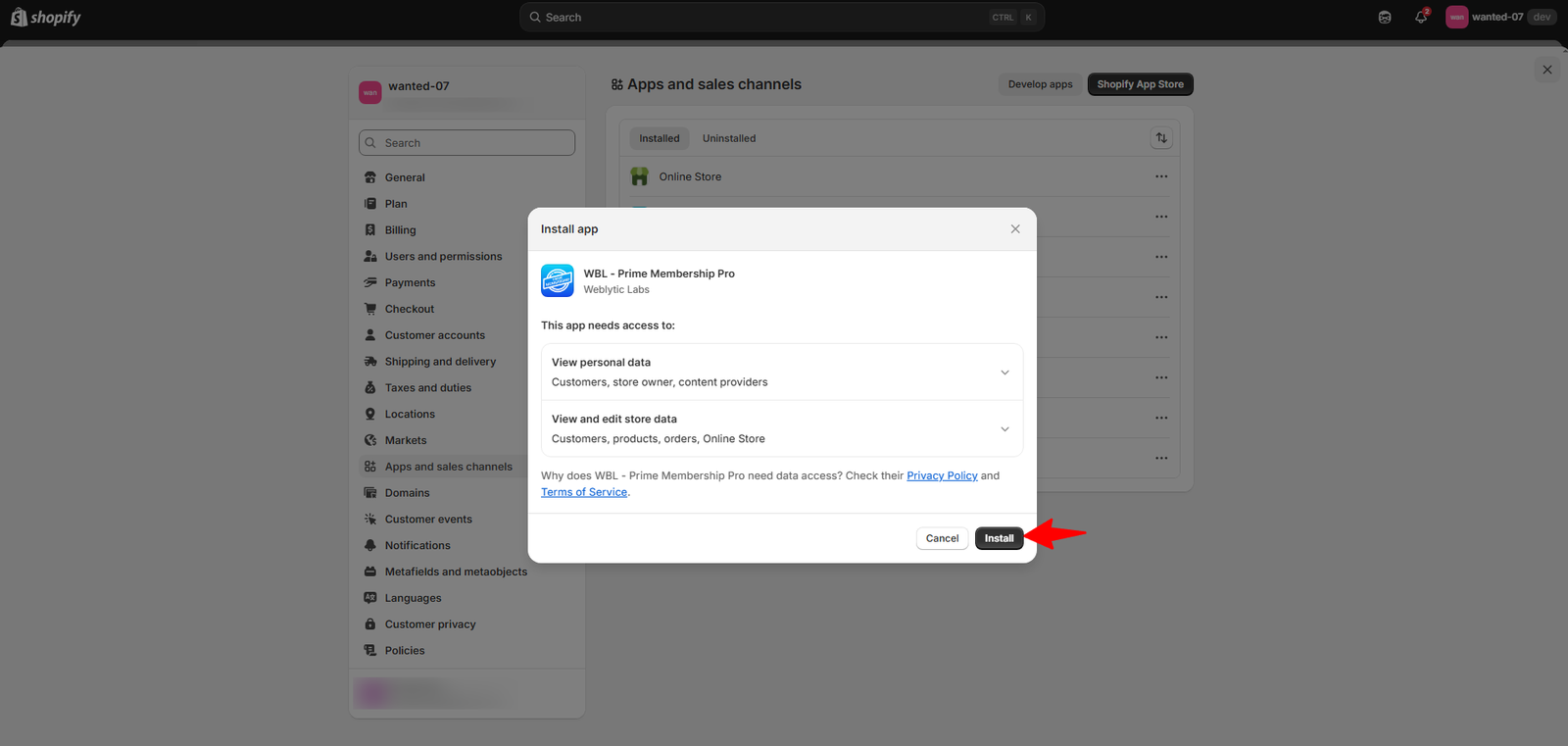This screenshot has height=746, width=1568.
Task: Open Languages settings icon
Action: pos(370,598)
